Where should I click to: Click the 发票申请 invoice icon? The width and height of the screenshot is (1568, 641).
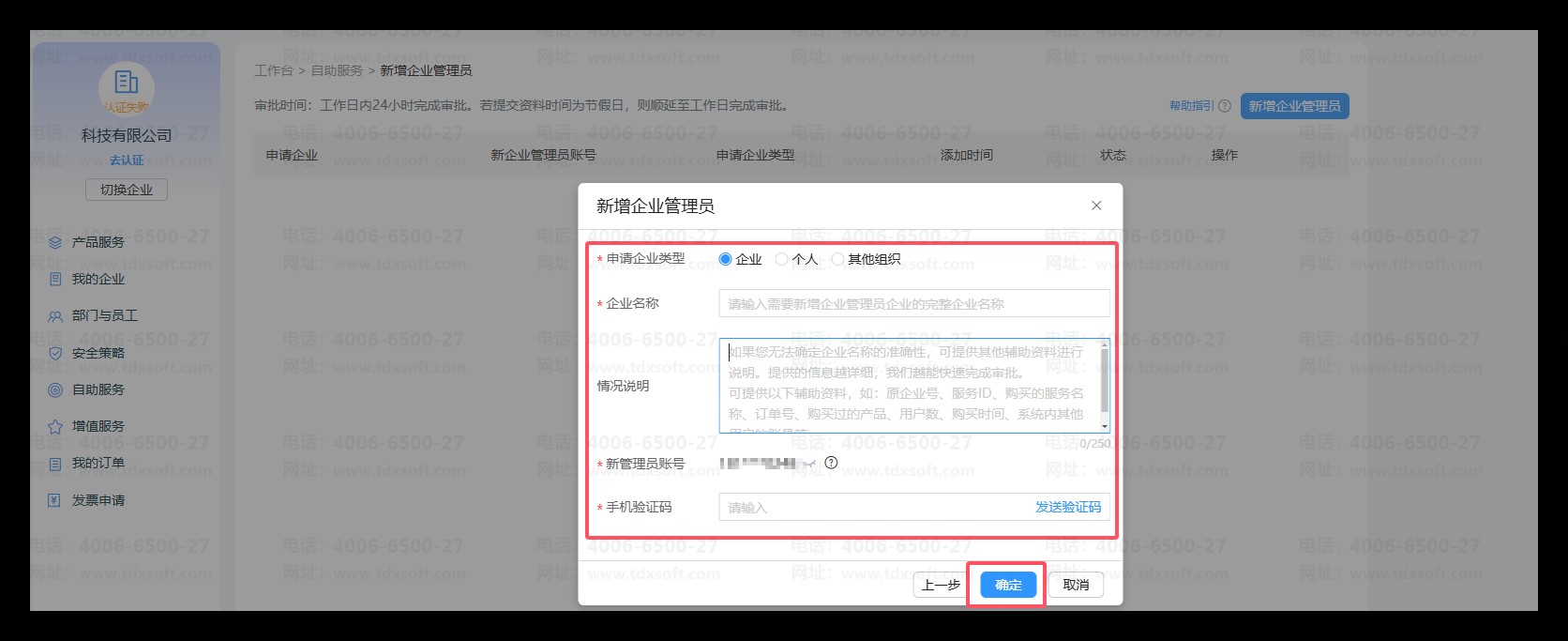click(x=55, y=500)
